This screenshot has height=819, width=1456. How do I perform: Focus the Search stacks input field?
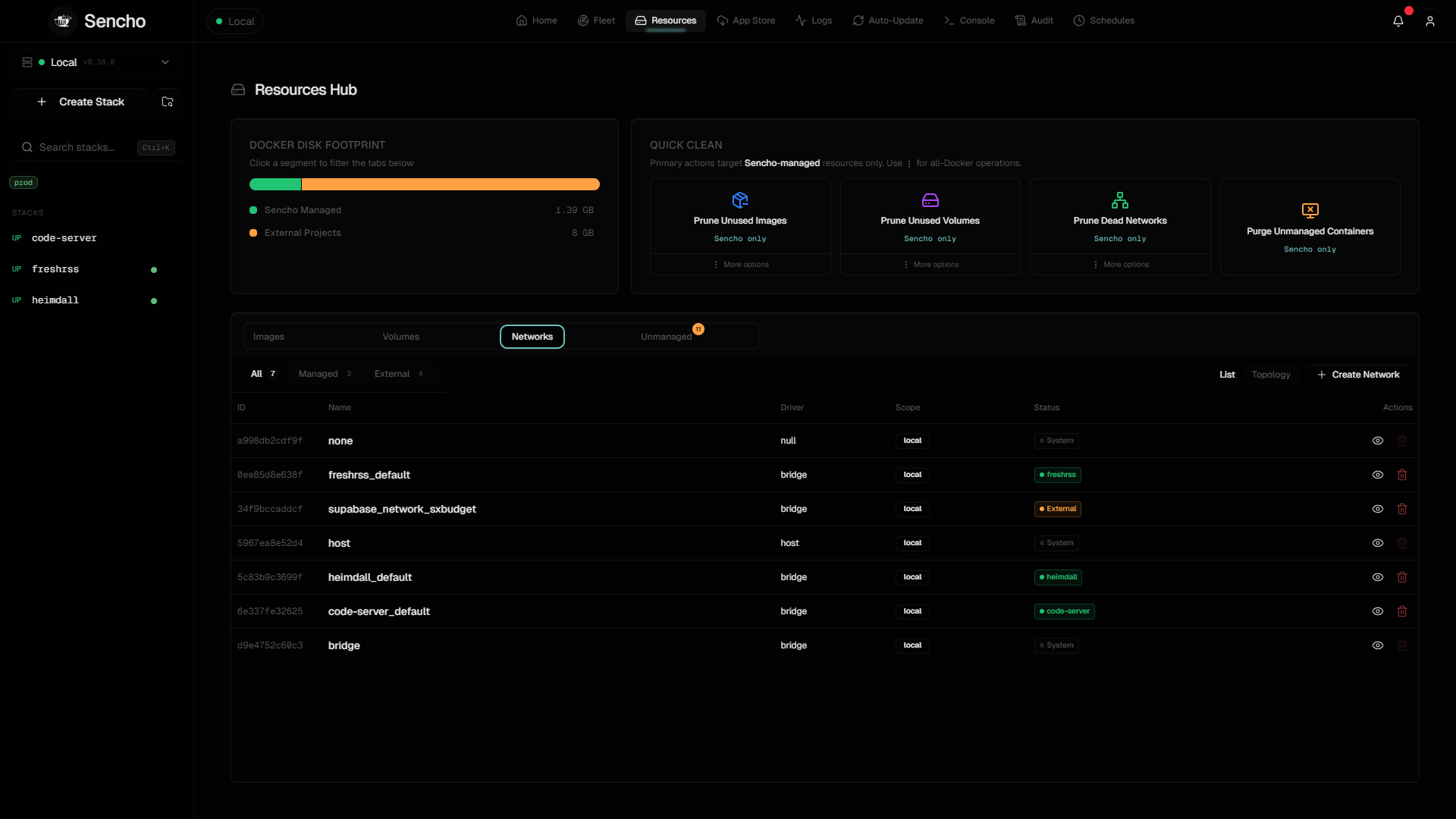point(96,147)
